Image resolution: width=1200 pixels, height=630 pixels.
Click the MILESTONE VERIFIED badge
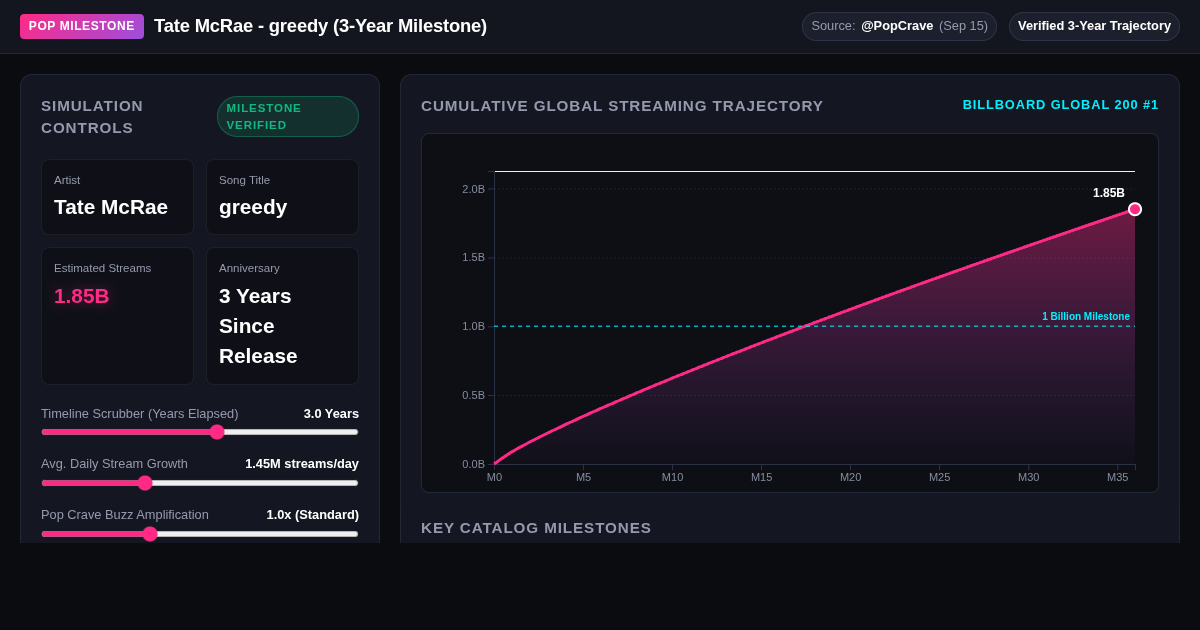288,116
